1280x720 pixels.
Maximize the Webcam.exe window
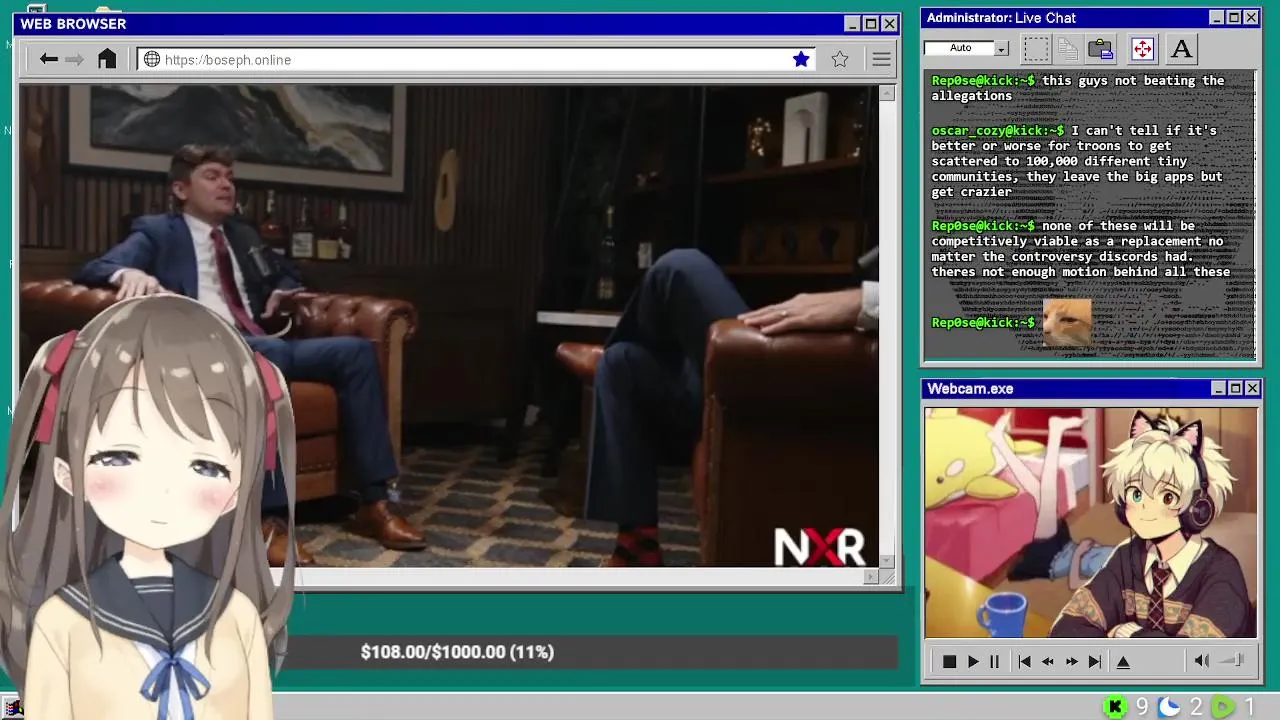pos(1235,388)
